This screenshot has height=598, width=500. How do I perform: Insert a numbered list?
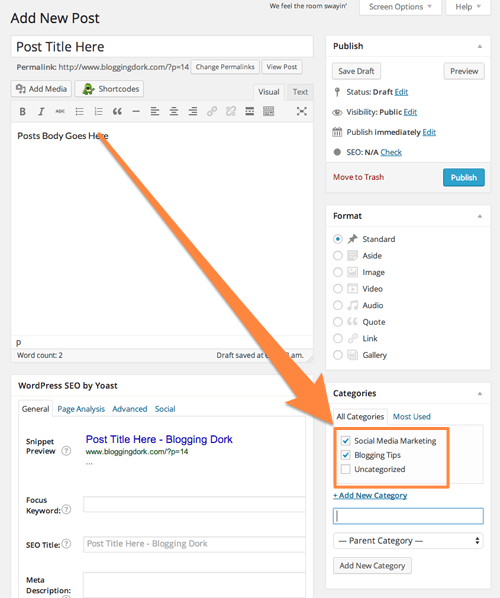point(98,111)
